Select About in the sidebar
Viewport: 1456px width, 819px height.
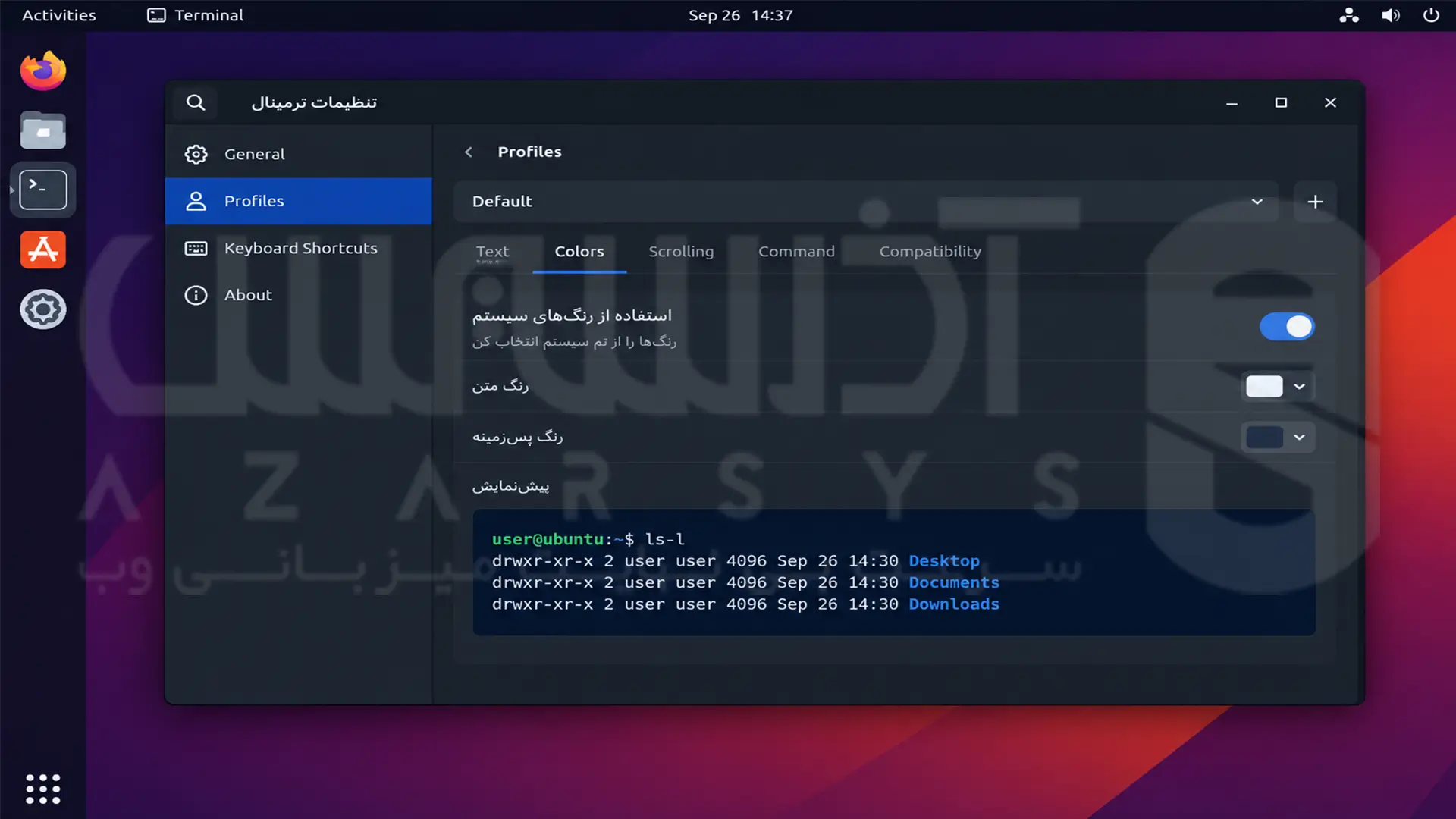pos(299,295)
